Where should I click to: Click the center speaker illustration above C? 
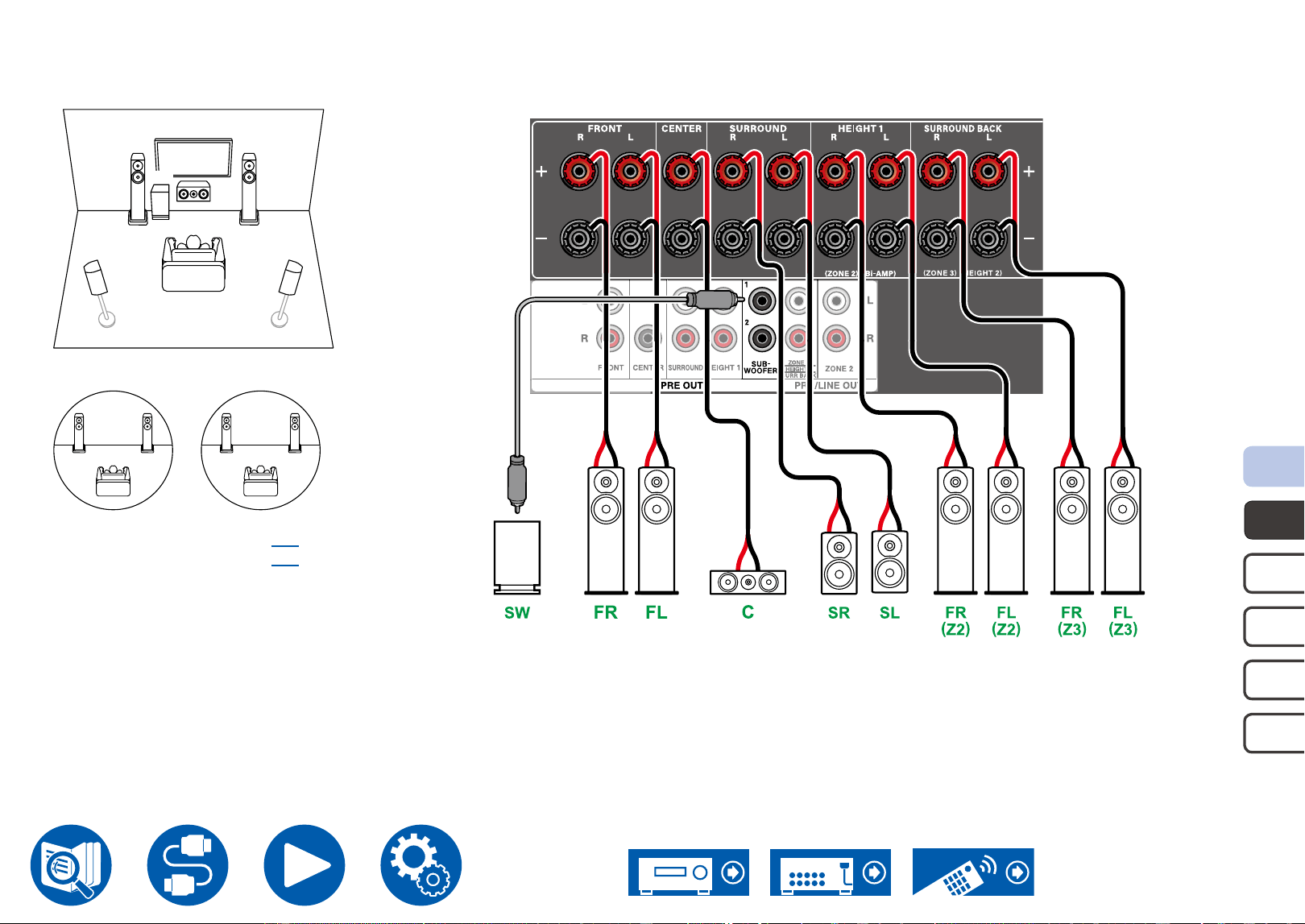[748, 582]
